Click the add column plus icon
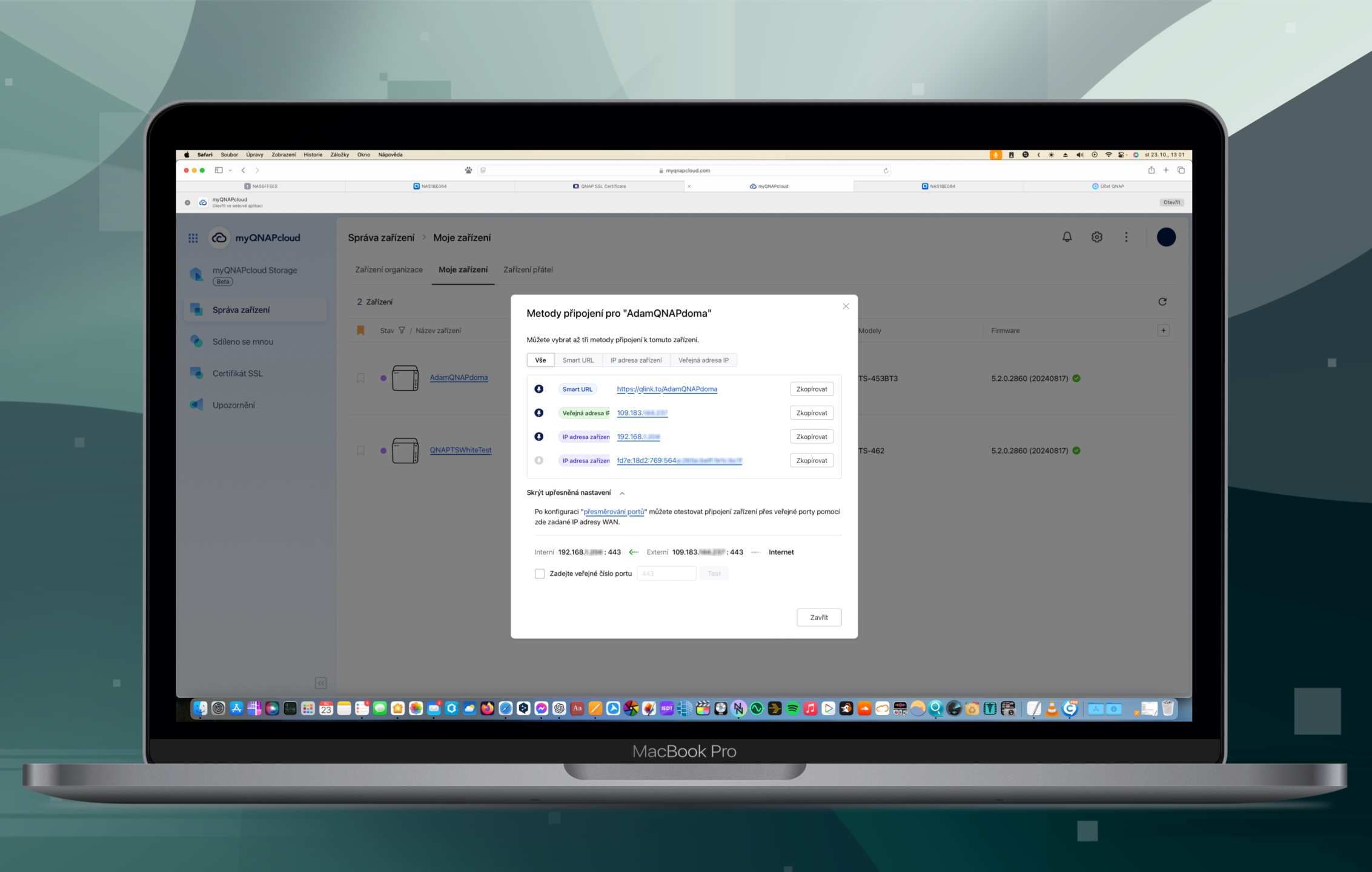The width and height of the screenshot is (1372, 872). (x=1163, y=331)
